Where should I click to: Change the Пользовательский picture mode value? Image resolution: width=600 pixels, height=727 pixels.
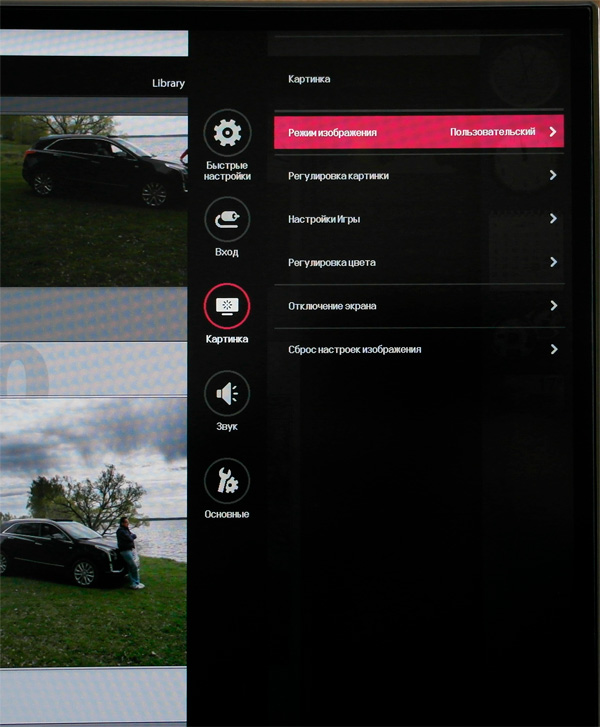(492, 132)
